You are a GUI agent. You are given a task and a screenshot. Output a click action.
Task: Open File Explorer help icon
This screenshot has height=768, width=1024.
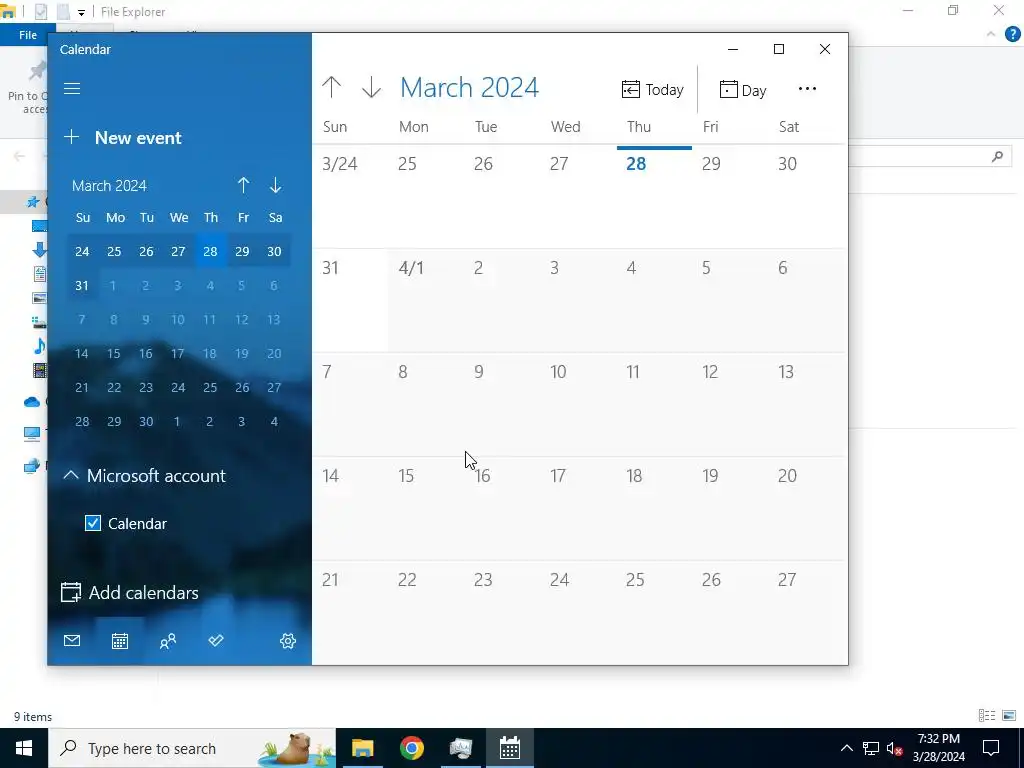1012,34
